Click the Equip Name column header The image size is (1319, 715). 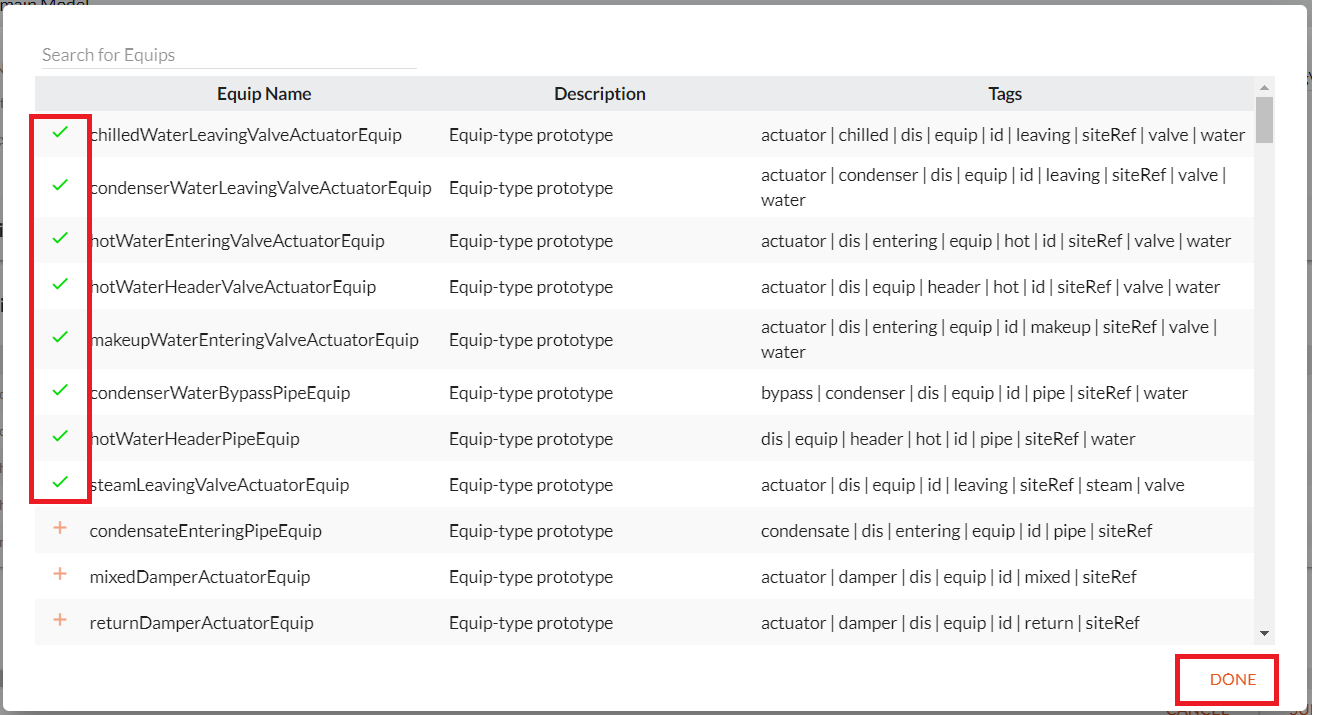tap(264, 94)
